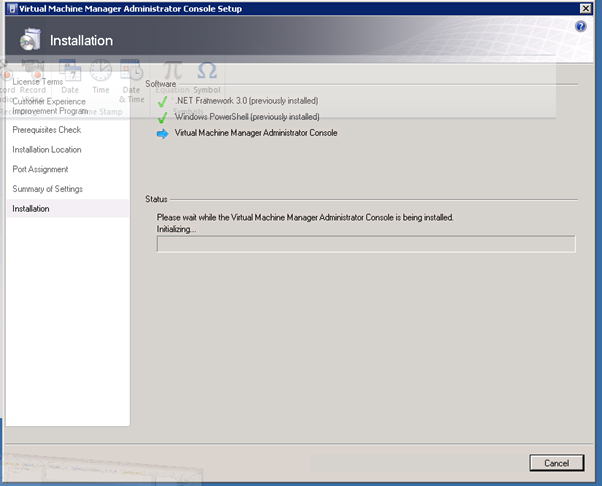Select Prerequisites Check step
Image resolution: width=602 pixels, height=486 pixels.
click(x=46, y=130)
